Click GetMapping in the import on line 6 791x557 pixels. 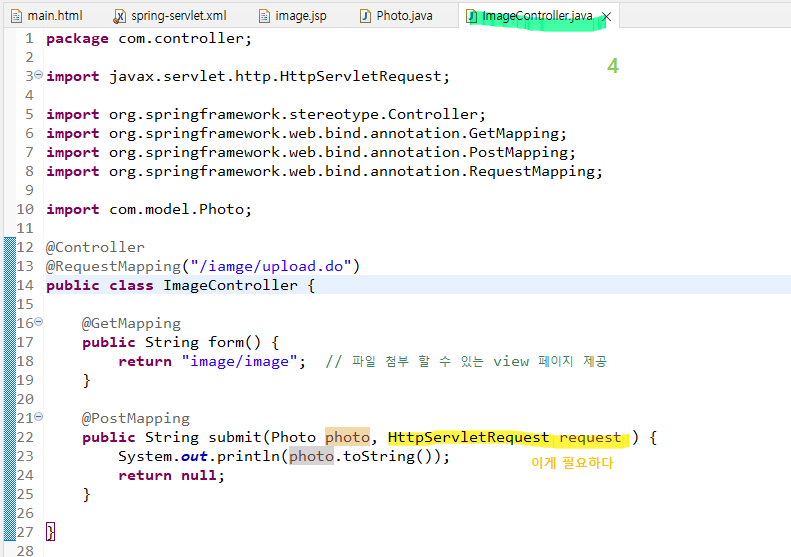click(x=514, y=134)
